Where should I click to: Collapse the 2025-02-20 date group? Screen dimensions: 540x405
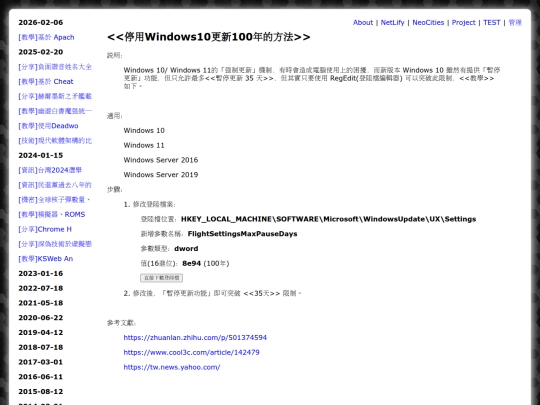[x=41, y=52]
